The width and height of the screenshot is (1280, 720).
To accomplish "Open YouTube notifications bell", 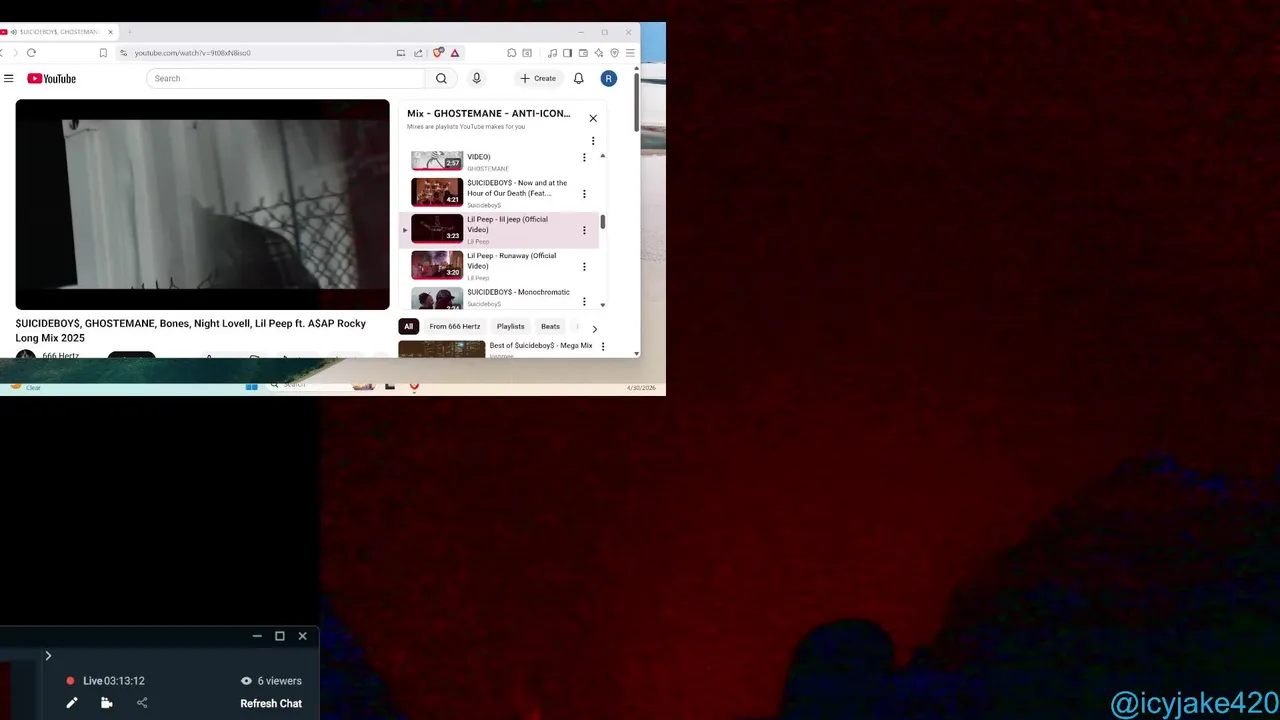I will point(578,78).
